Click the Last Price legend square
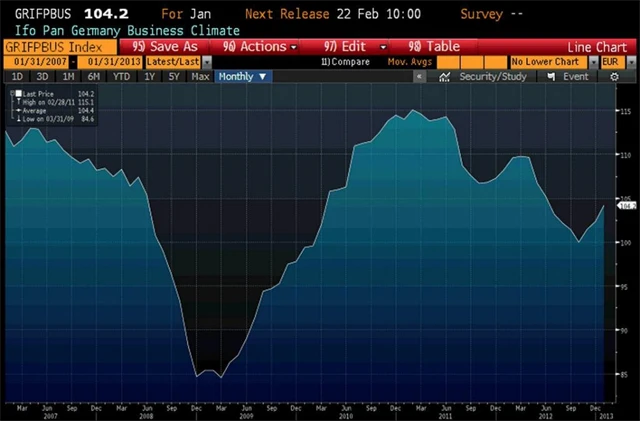 (x=15, y=95)
